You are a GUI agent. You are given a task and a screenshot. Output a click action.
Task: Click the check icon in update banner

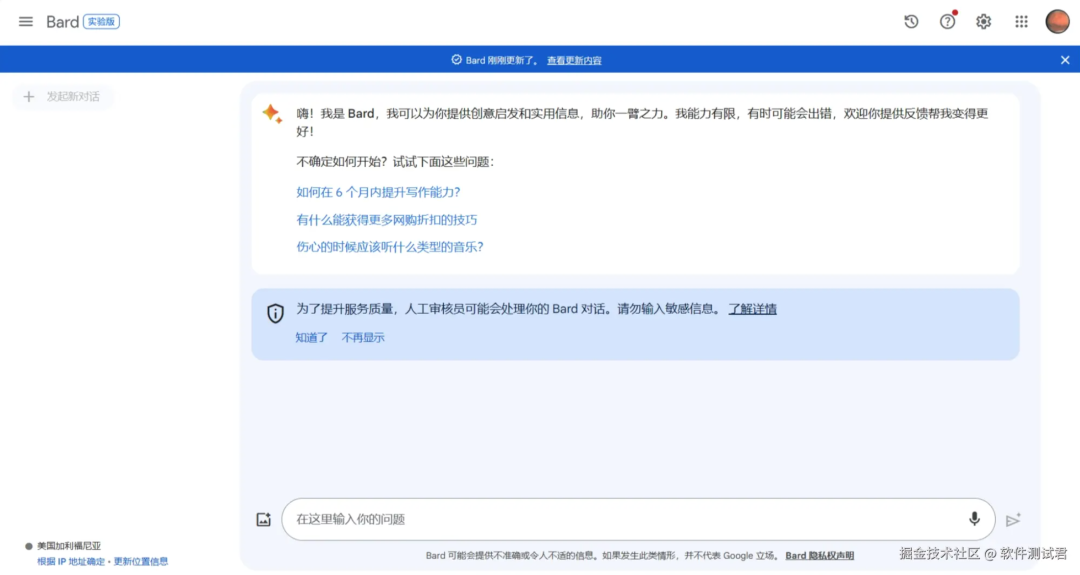456,60
